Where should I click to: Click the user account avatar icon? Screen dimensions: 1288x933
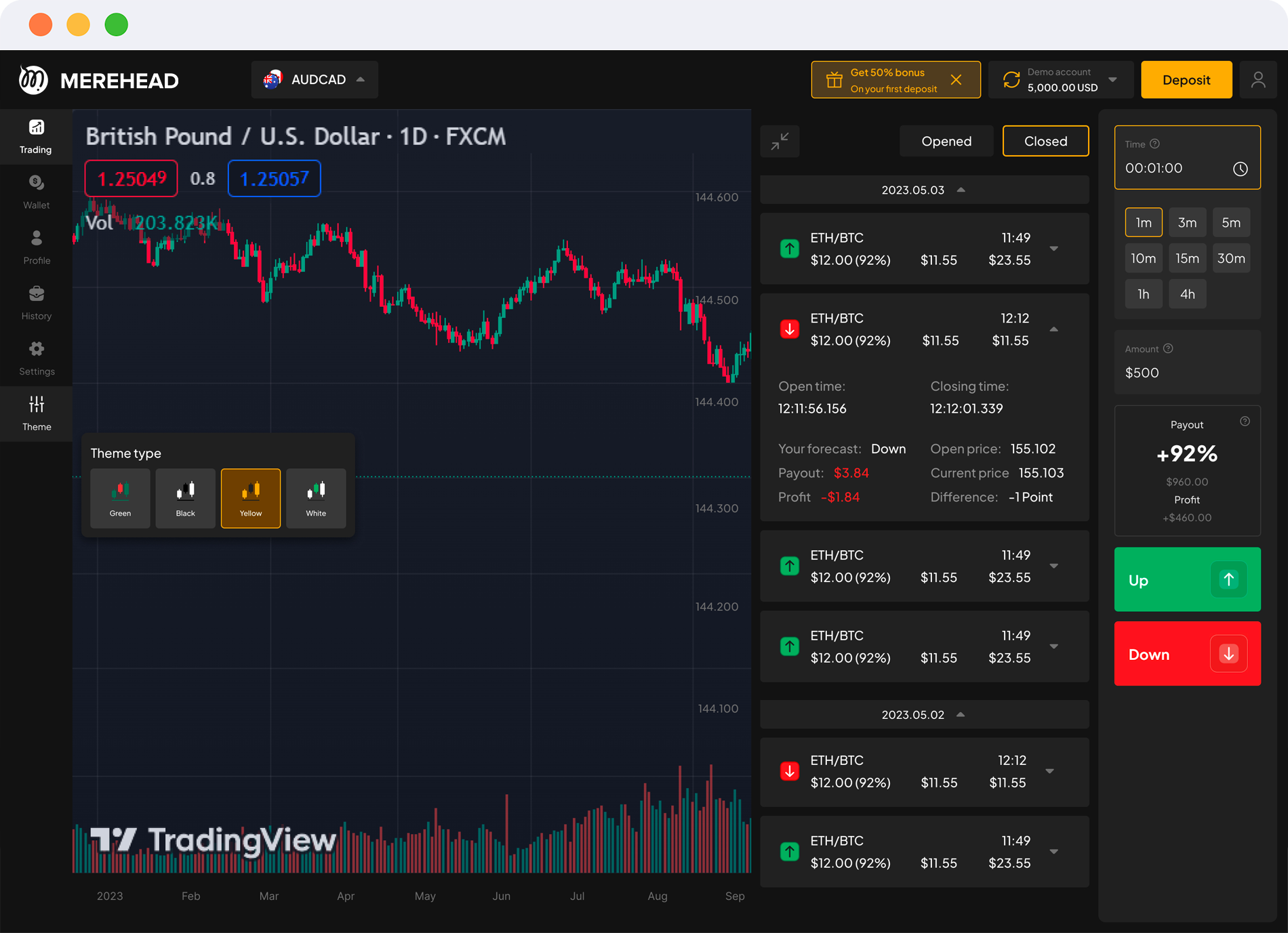(1258, 80)
